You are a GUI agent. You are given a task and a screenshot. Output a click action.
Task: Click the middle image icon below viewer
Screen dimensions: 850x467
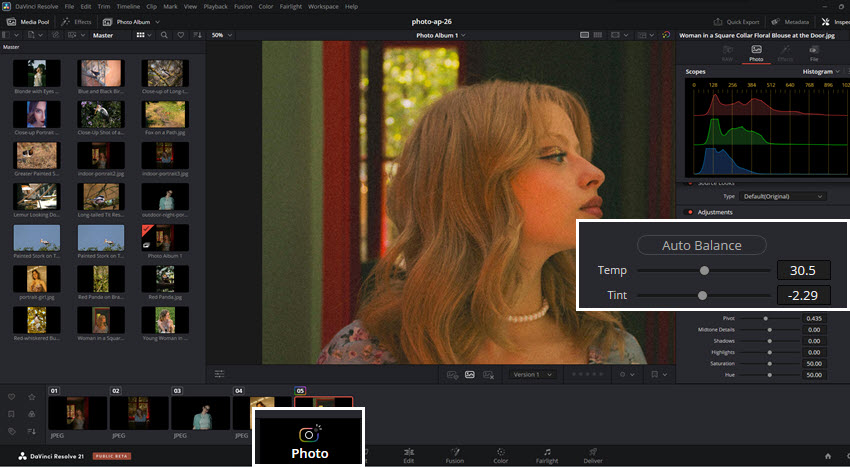click(470, 374)
